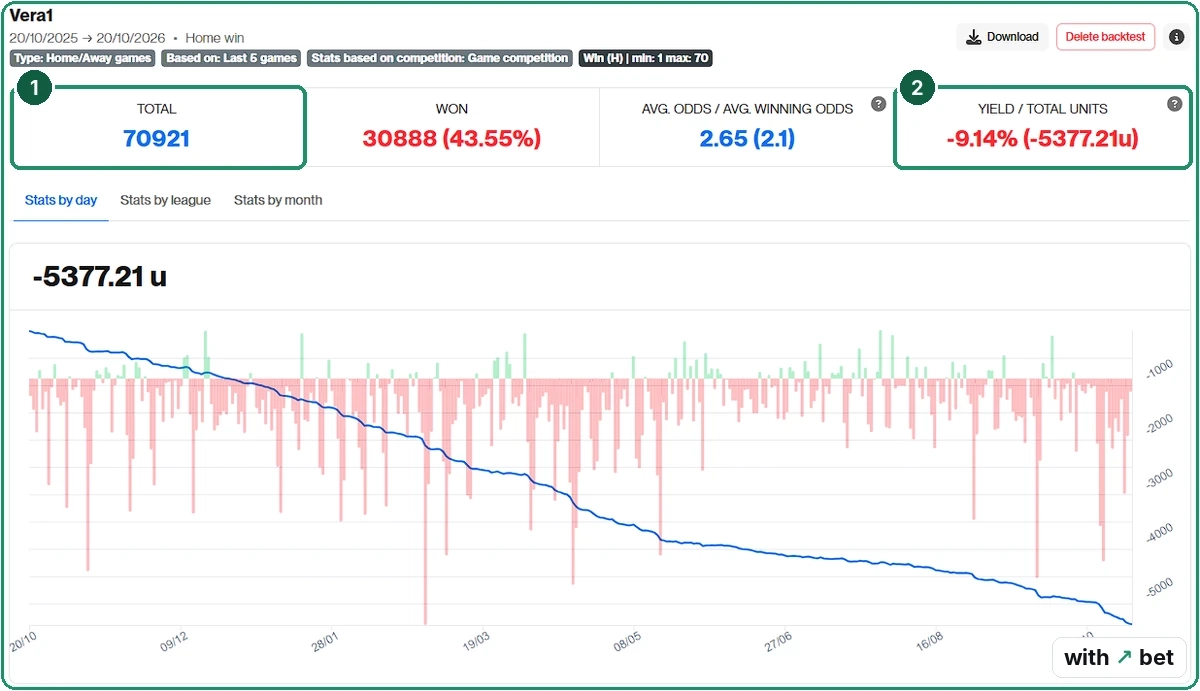The height and width of the screenshot is (691, 1200).
Task: Click the average odds value 2.65 (2.1)
Action: point(747,138)
